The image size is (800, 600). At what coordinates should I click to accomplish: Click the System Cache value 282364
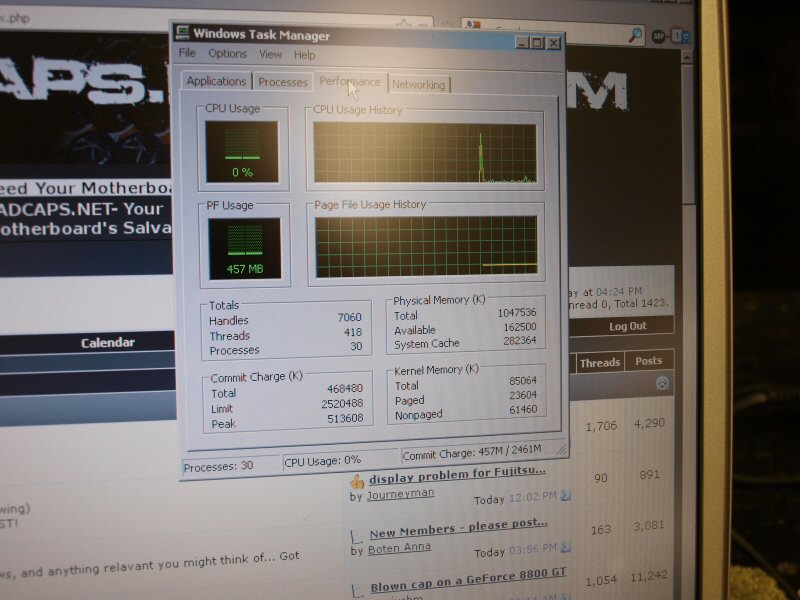(x=520, y=341)
